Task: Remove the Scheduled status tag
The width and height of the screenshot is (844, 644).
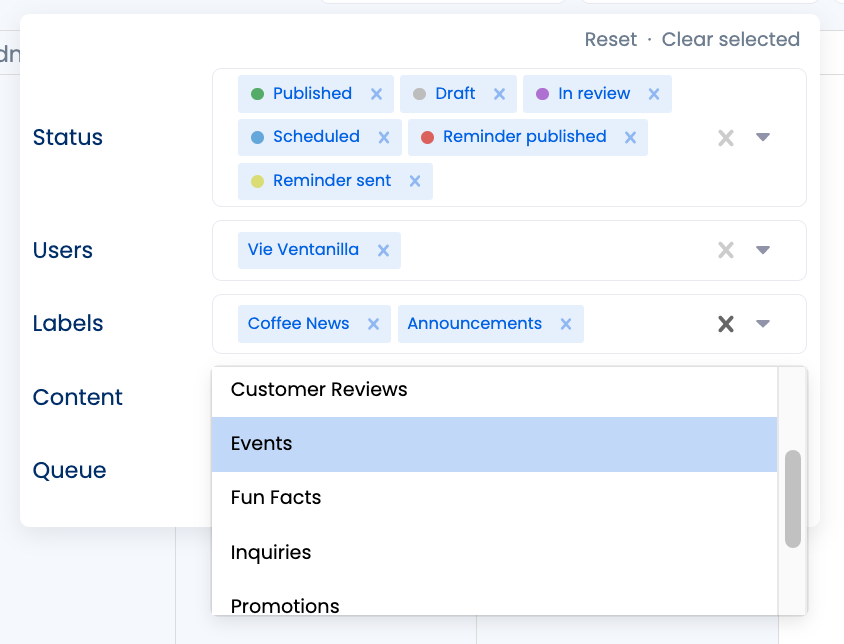Action: coord(384,137)
